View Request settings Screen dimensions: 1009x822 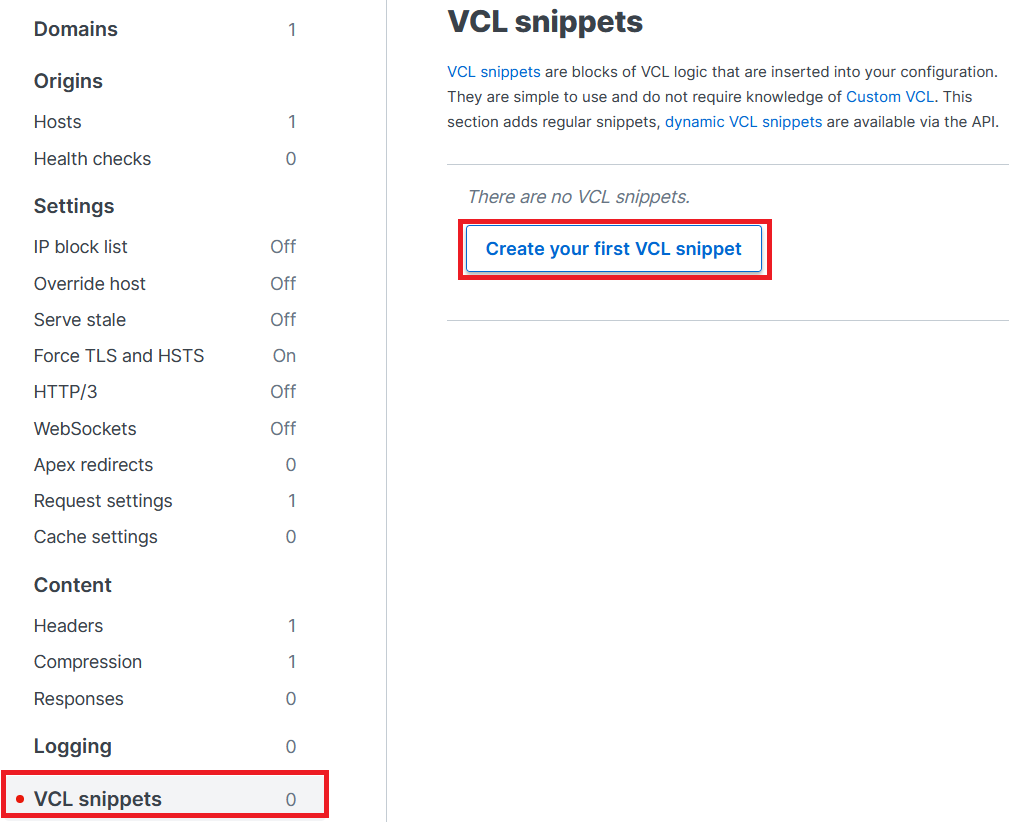[102, 500]
